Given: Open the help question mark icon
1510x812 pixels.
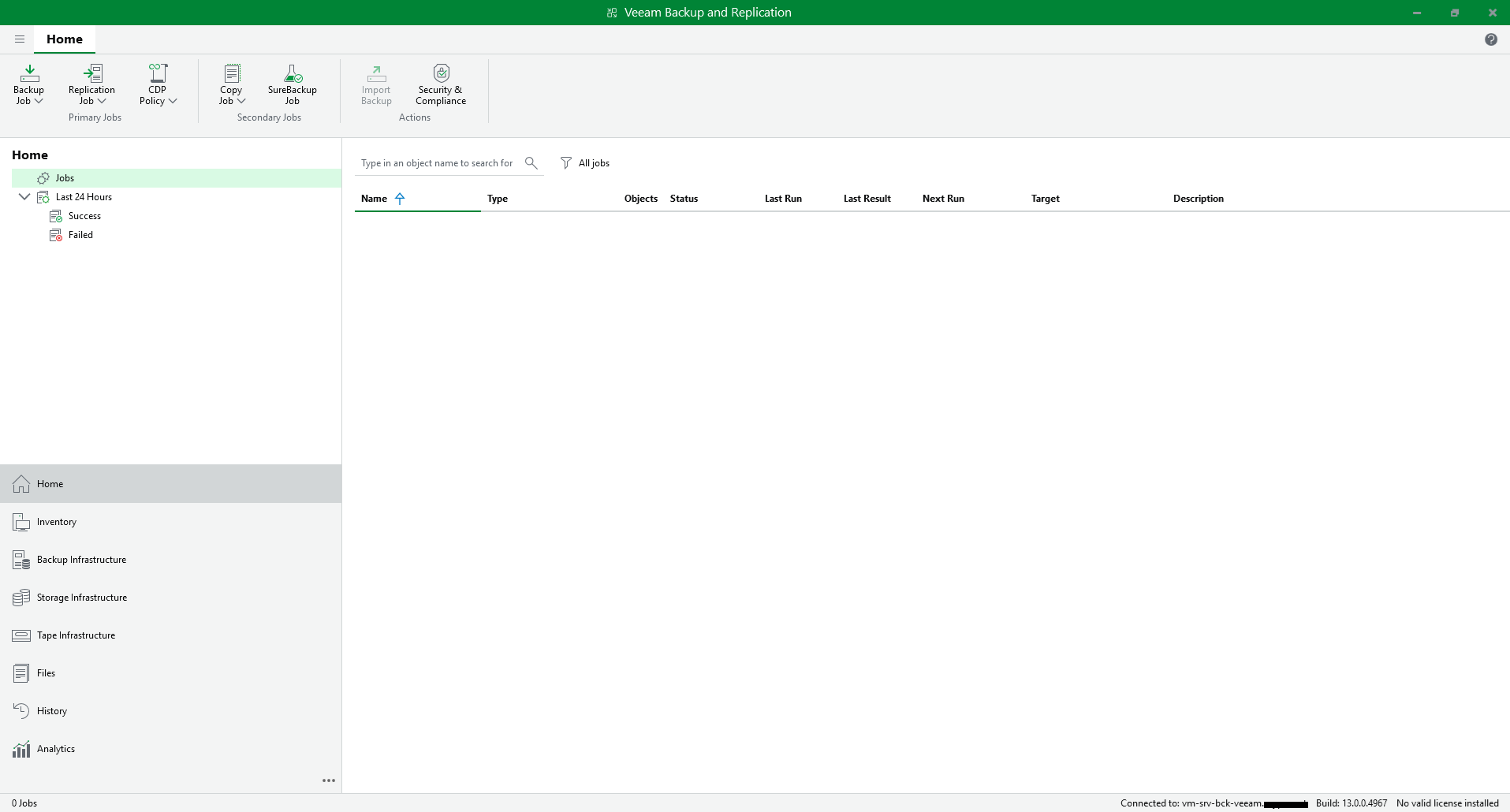Looking at the screenshot, I should pos(1490,39).
